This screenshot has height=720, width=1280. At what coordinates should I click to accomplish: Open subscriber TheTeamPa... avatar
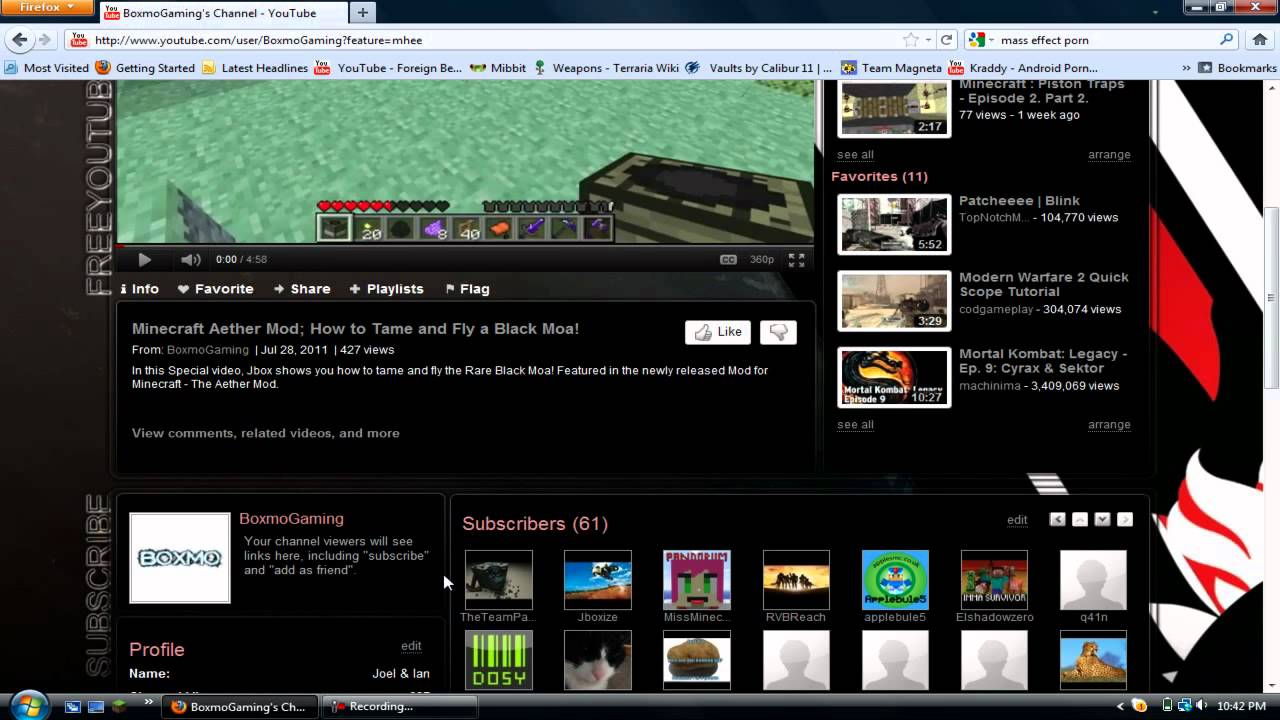click(499, 580)
